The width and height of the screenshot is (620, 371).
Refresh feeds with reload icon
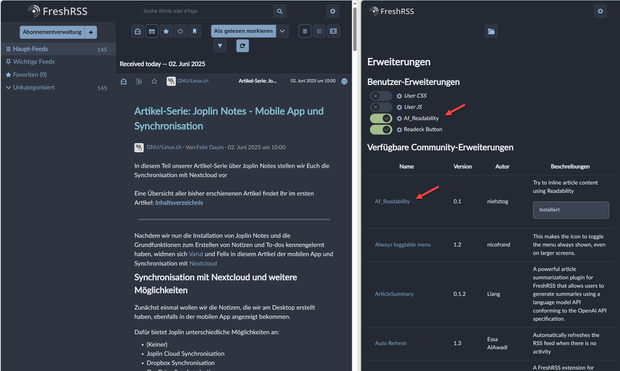pos(242,46)
